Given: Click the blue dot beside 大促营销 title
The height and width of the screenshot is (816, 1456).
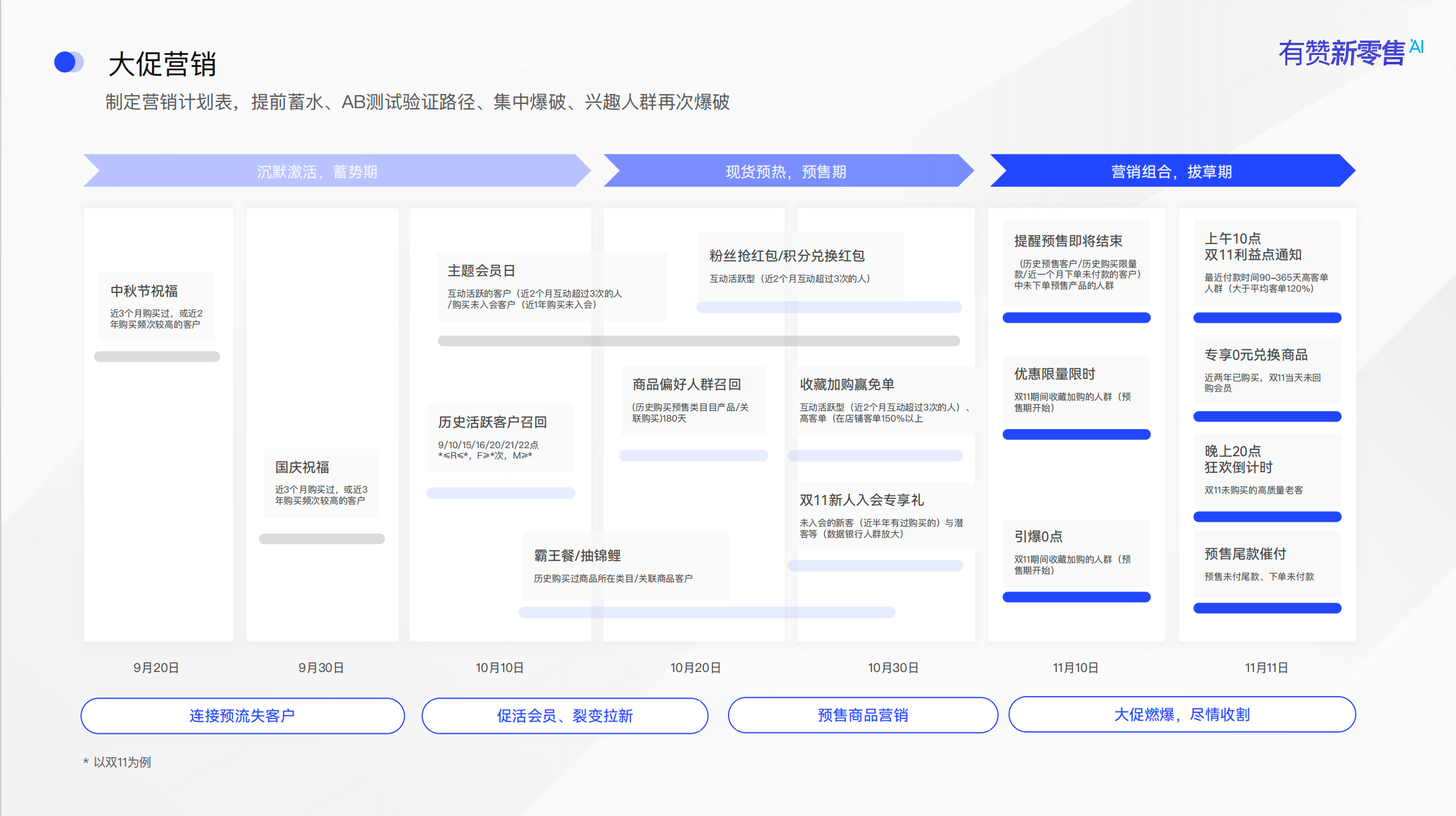Looking at the screenshot, I should 66,62.
